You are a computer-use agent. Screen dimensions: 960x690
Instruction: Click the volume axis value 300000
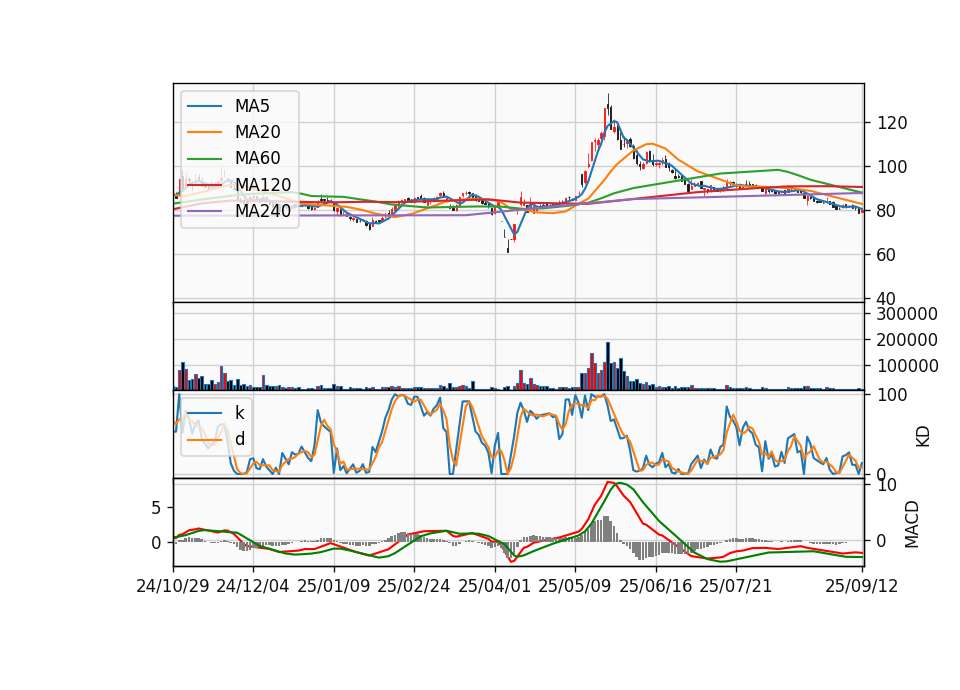click(x=907, y=314)
